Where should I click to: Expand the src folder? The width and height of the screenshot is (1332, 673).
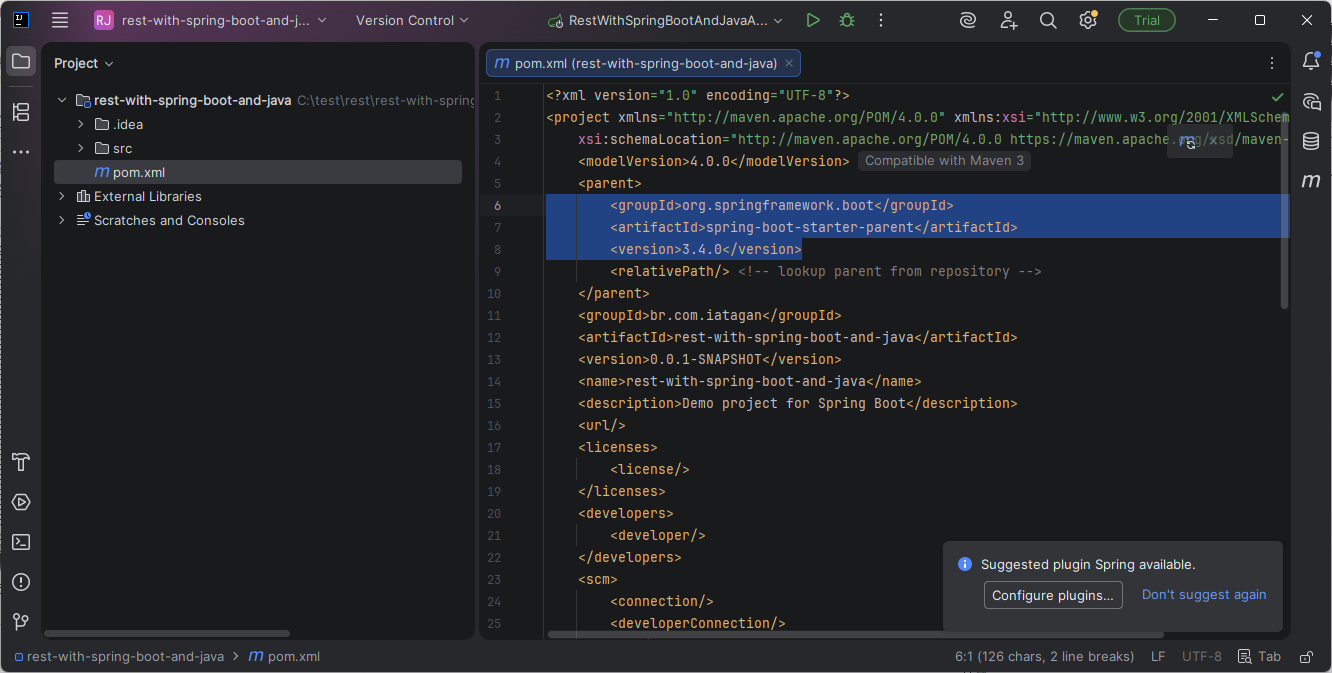81,148
